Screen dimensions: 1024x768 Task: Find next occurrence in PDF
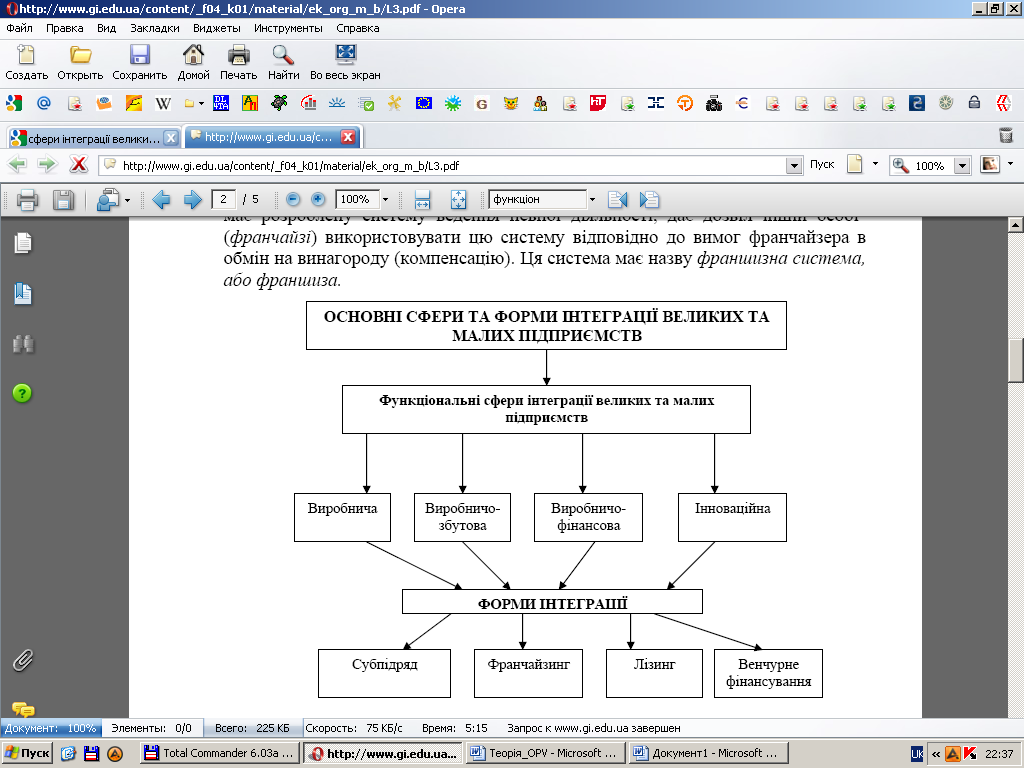coord(649,200)
